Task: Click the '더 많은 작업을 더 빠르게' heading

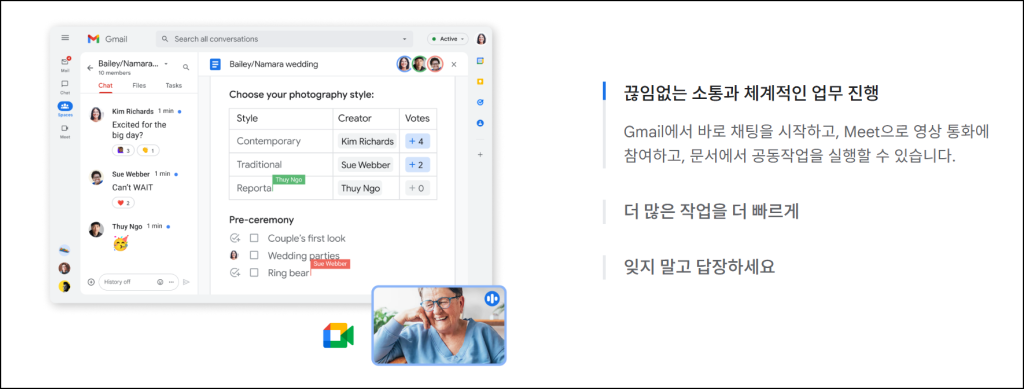Action: (702, 211)
